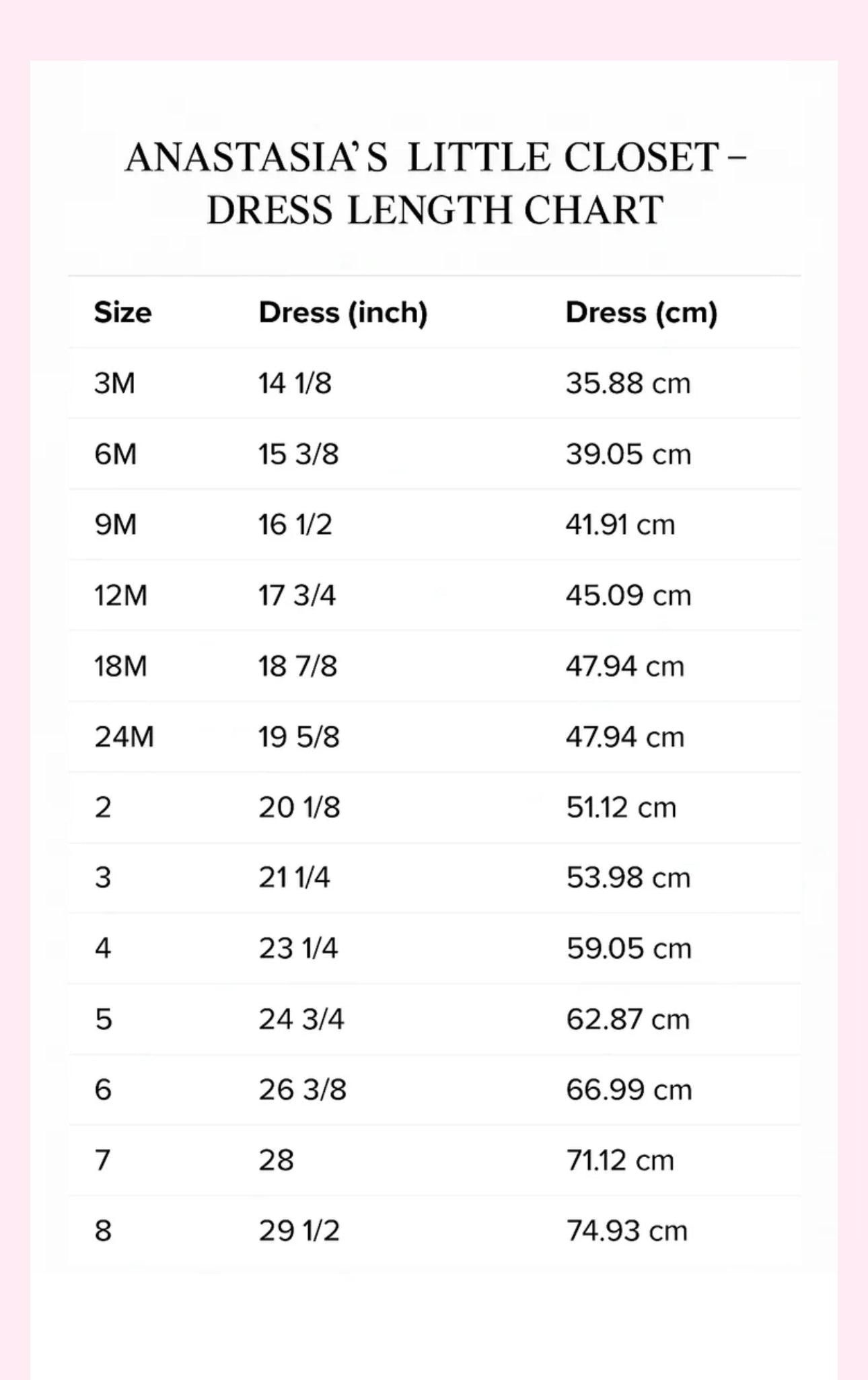Click the 12M size label
868x1380 pixels.
click(120, 595)
